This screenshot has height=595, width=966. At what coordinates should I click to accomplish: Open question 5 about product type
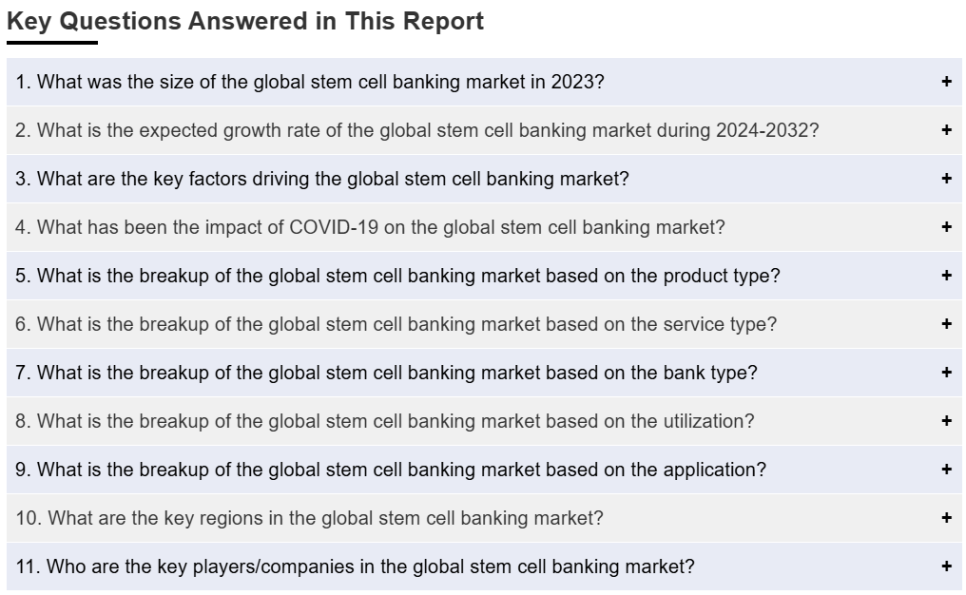point(484,276)
